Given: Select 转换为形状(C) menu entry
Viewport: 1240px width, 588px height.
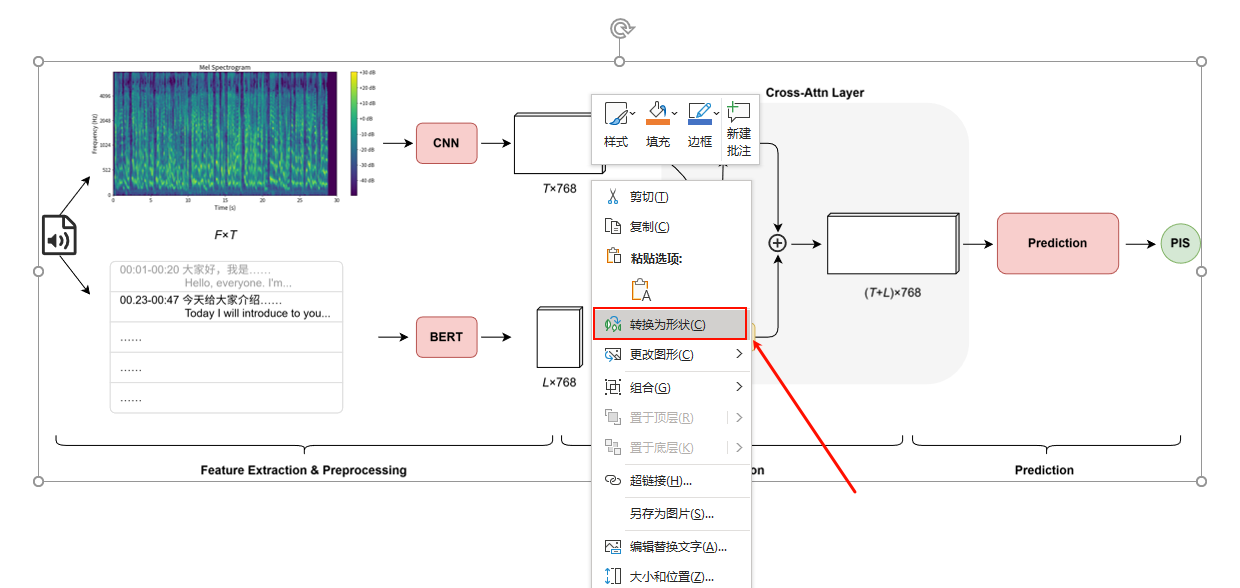Looking at the screenshot, I should (x=670, y=324).
